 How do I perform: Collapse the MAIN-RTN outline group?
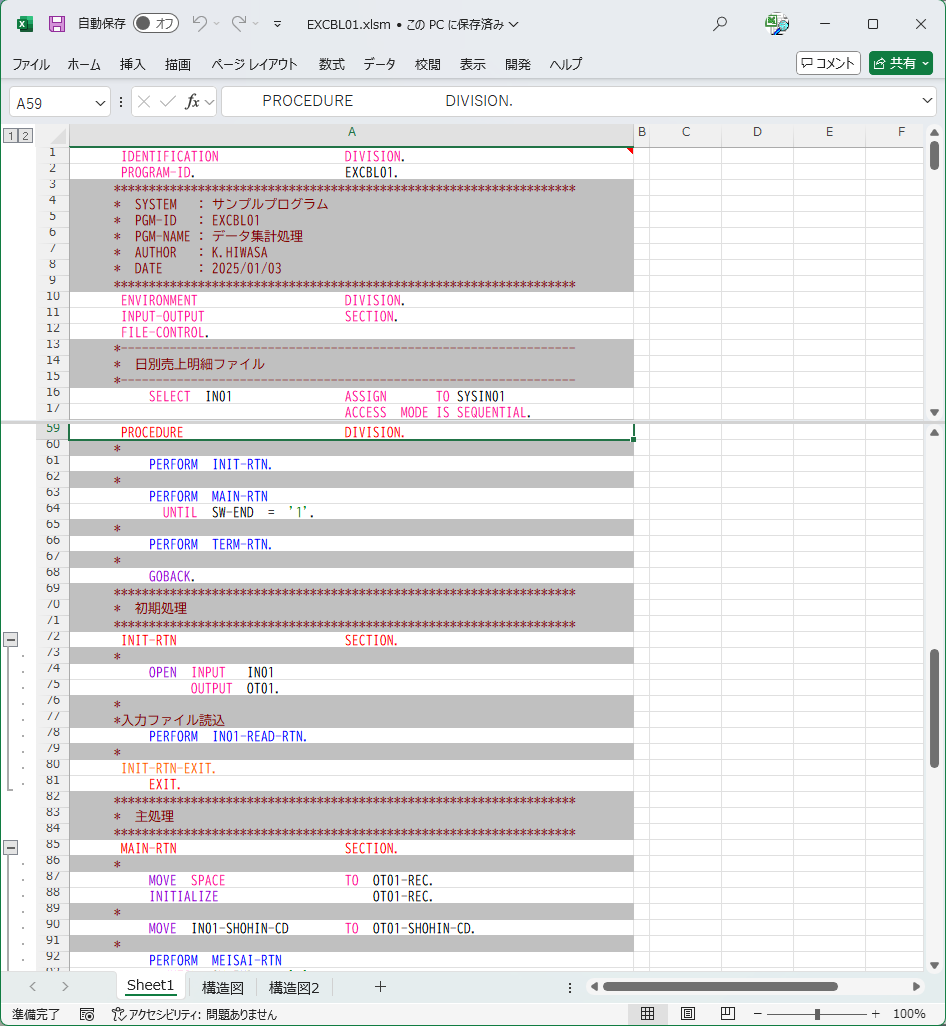coord(11,847)
